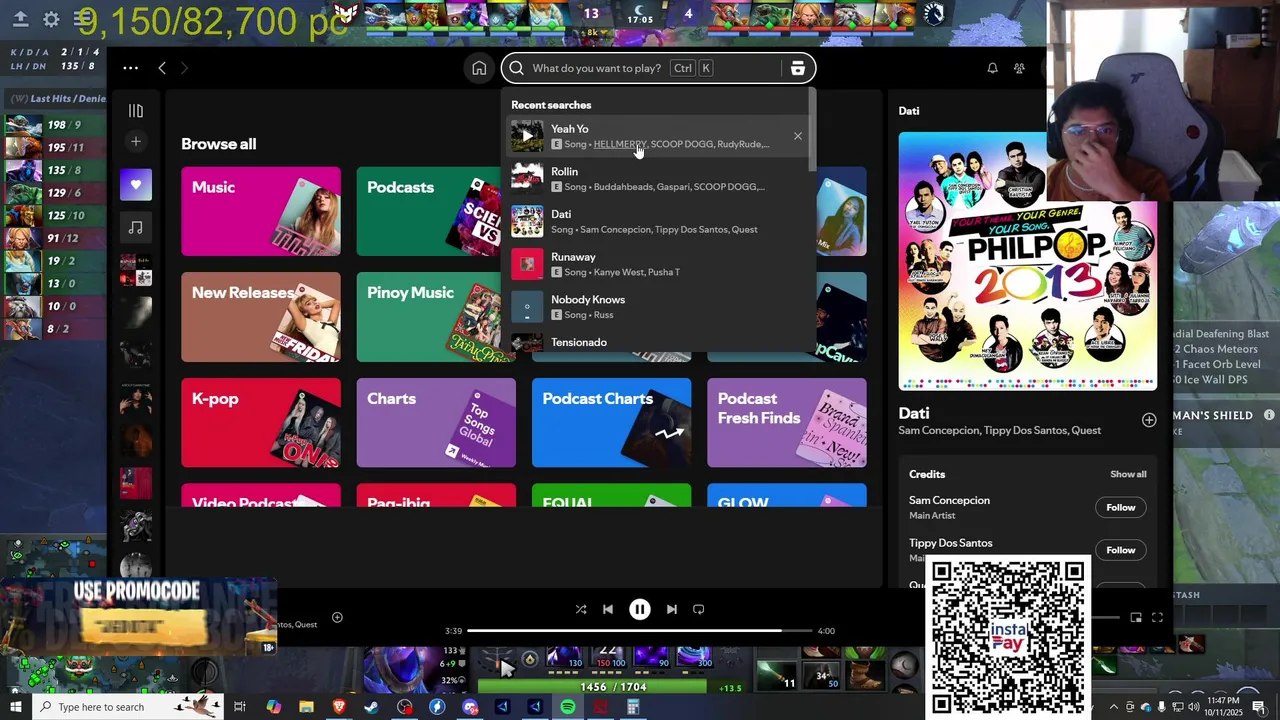Follow Sam Concepcion
This screenshot has height=720, width=1280.
1121,507
